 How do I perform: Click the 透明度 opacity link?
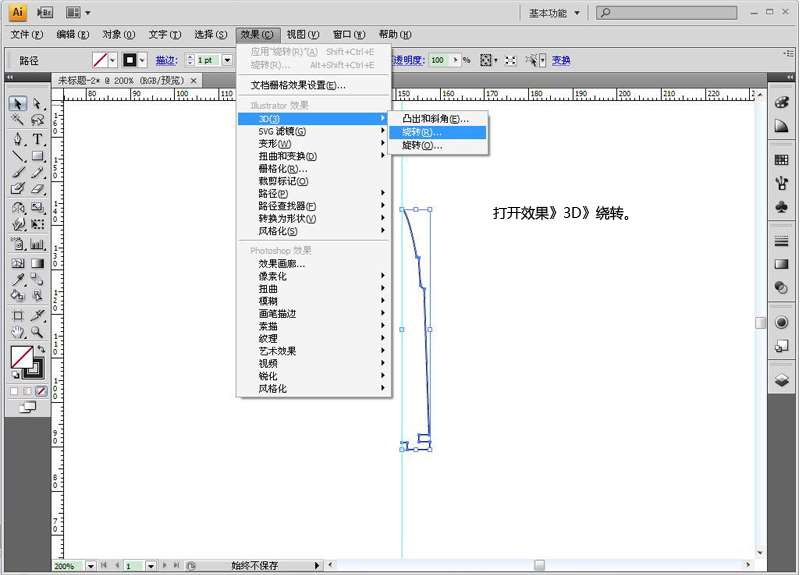pos(408,60)
